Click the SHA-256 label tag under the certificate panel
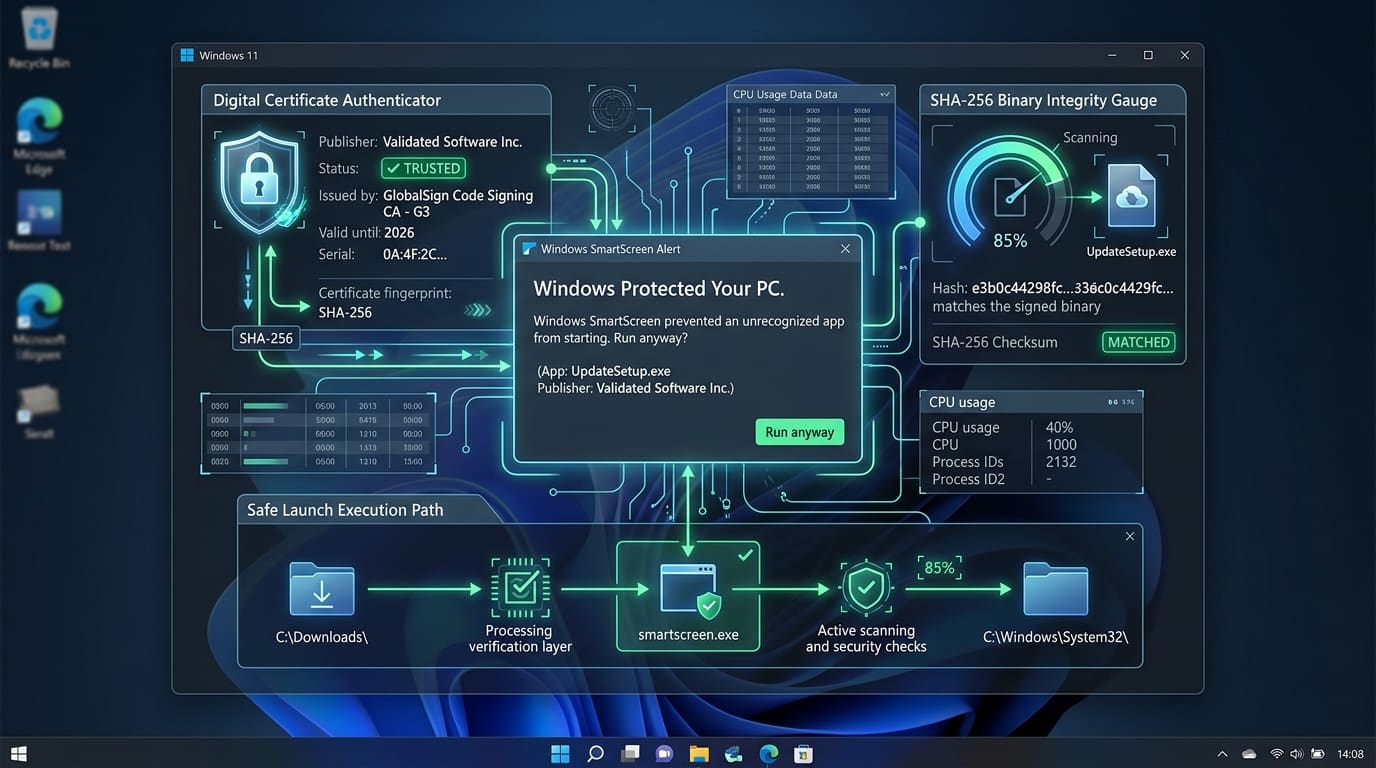The image size is (1376, 768). point(267,338)
